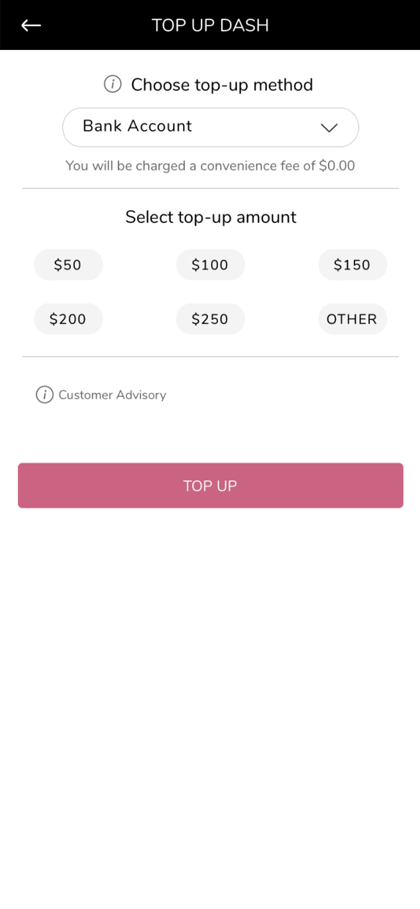
Task: Select OTHER to set custom amount
Action: click(352, 319)
